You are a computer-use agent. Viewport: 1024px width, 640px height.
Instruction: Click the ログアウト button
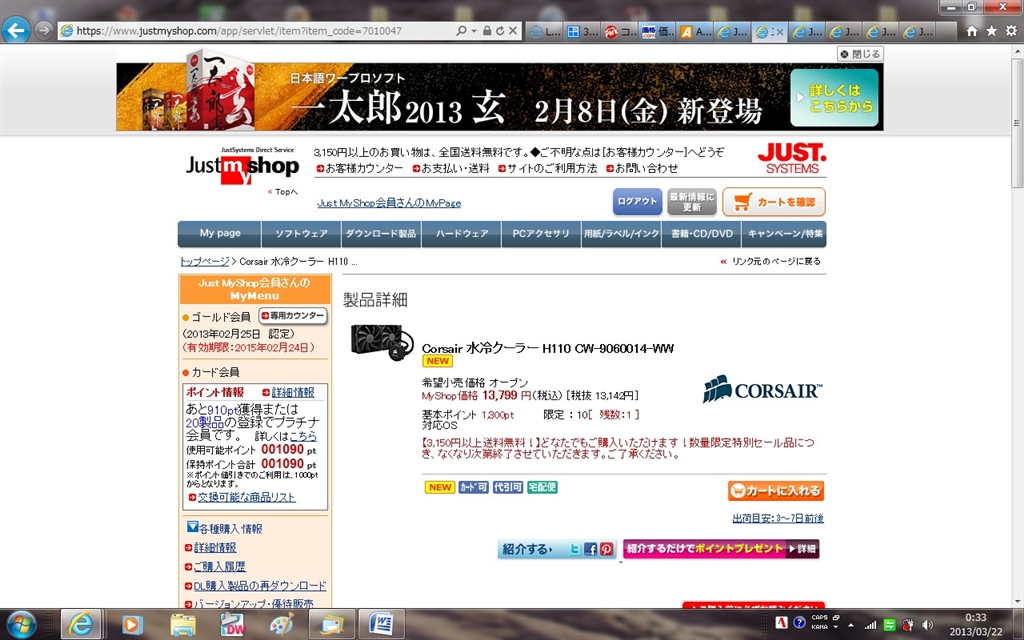[637, 202]
